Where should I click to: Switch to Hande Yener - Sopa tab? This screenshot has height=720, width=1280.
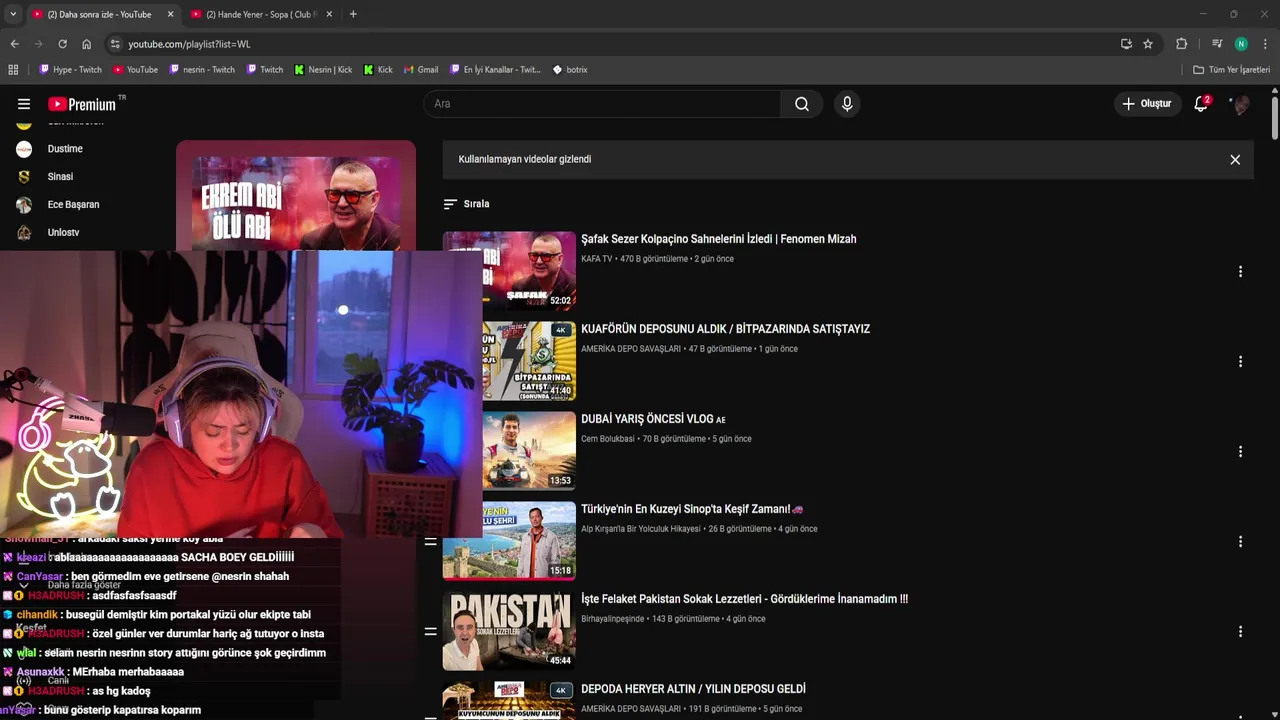click(258, 14)
